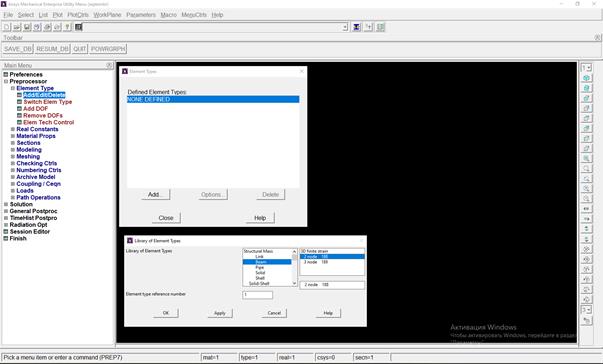Click the Element type reference number field

[258, 295]
